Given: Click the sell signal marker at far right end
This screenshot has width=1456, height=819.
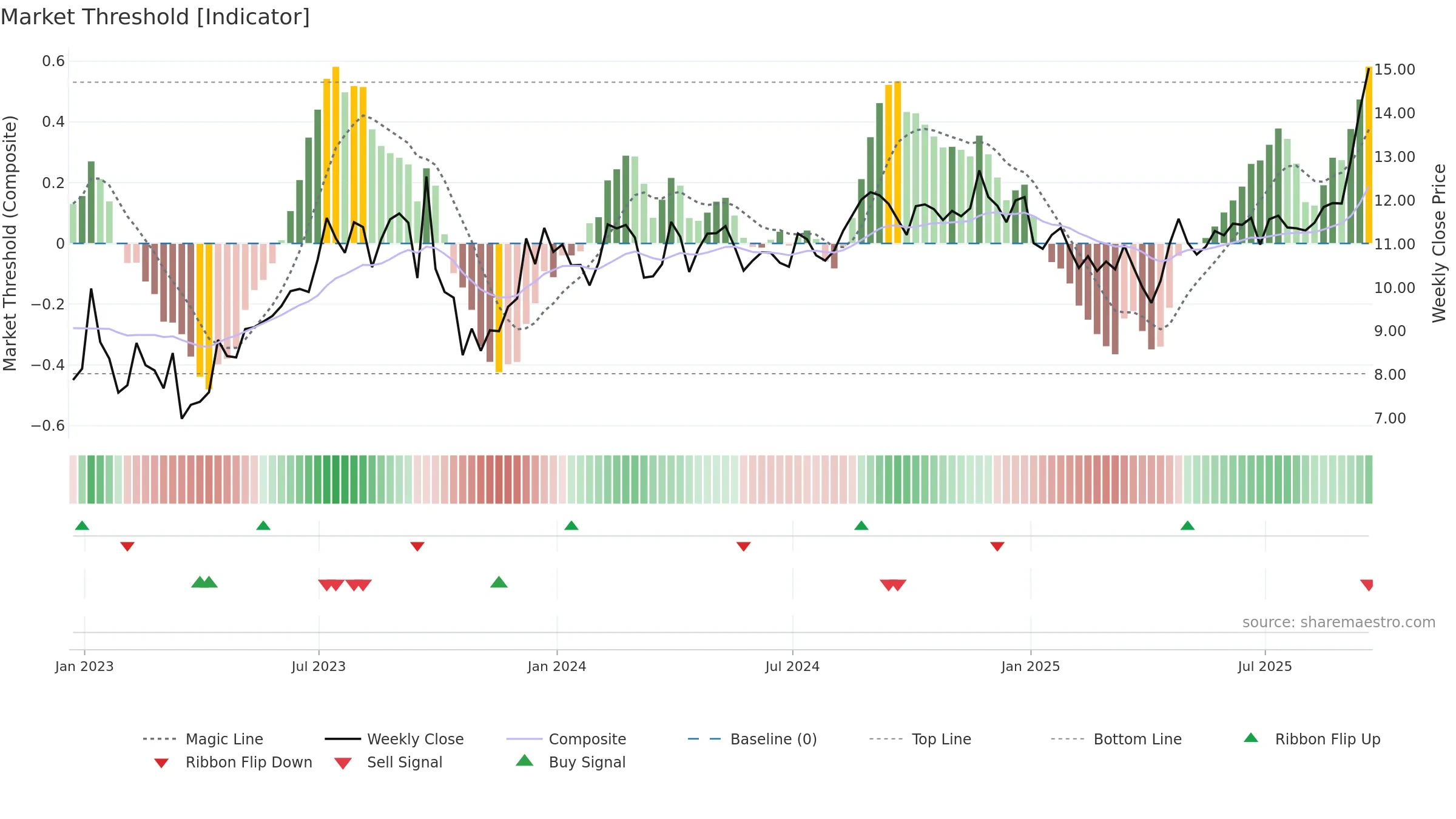Looking at the screenshot, I should 1367,585.
